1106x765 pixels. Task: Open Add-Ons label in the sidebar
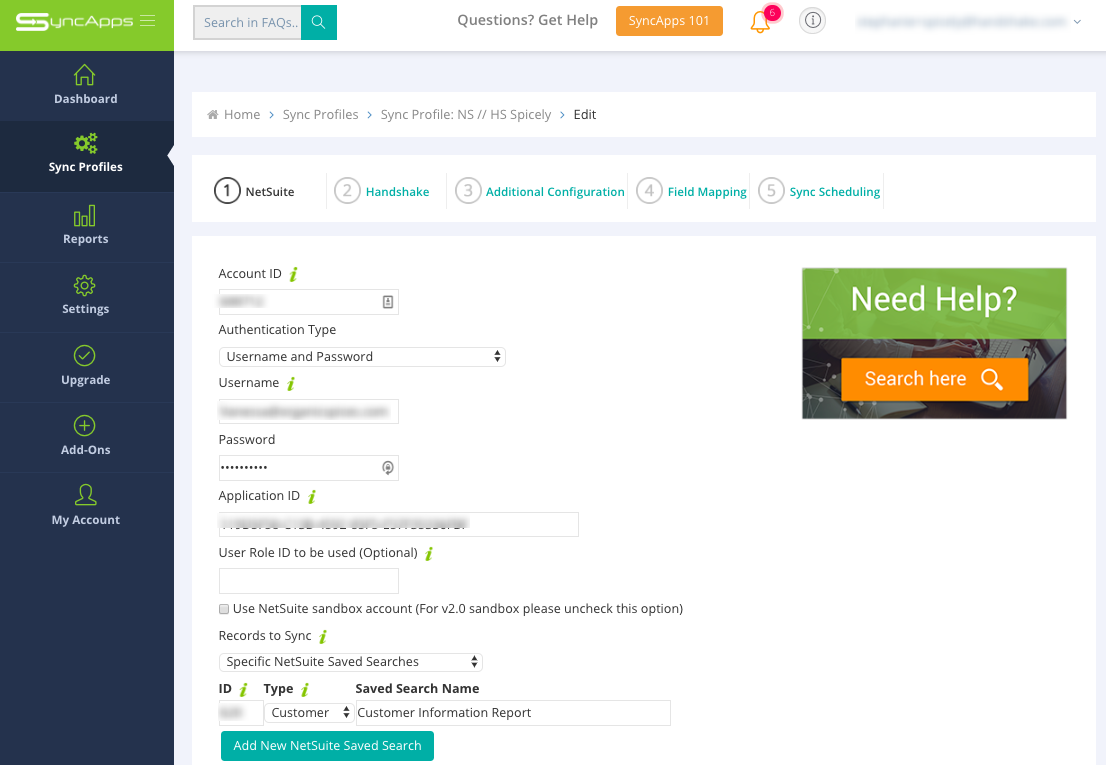point(85,450)
